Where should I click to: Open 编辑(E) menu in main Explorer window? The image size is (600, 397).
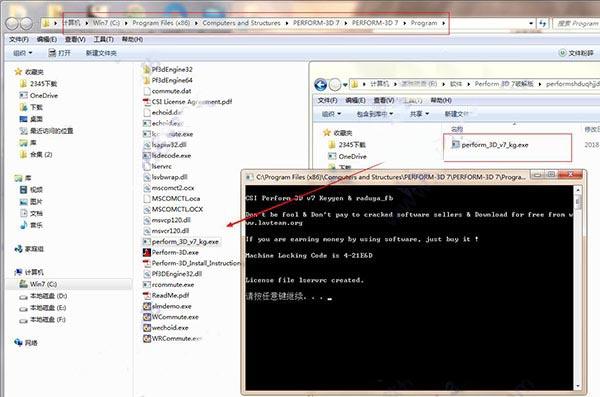pyautogui.click(x=47, y=39)
